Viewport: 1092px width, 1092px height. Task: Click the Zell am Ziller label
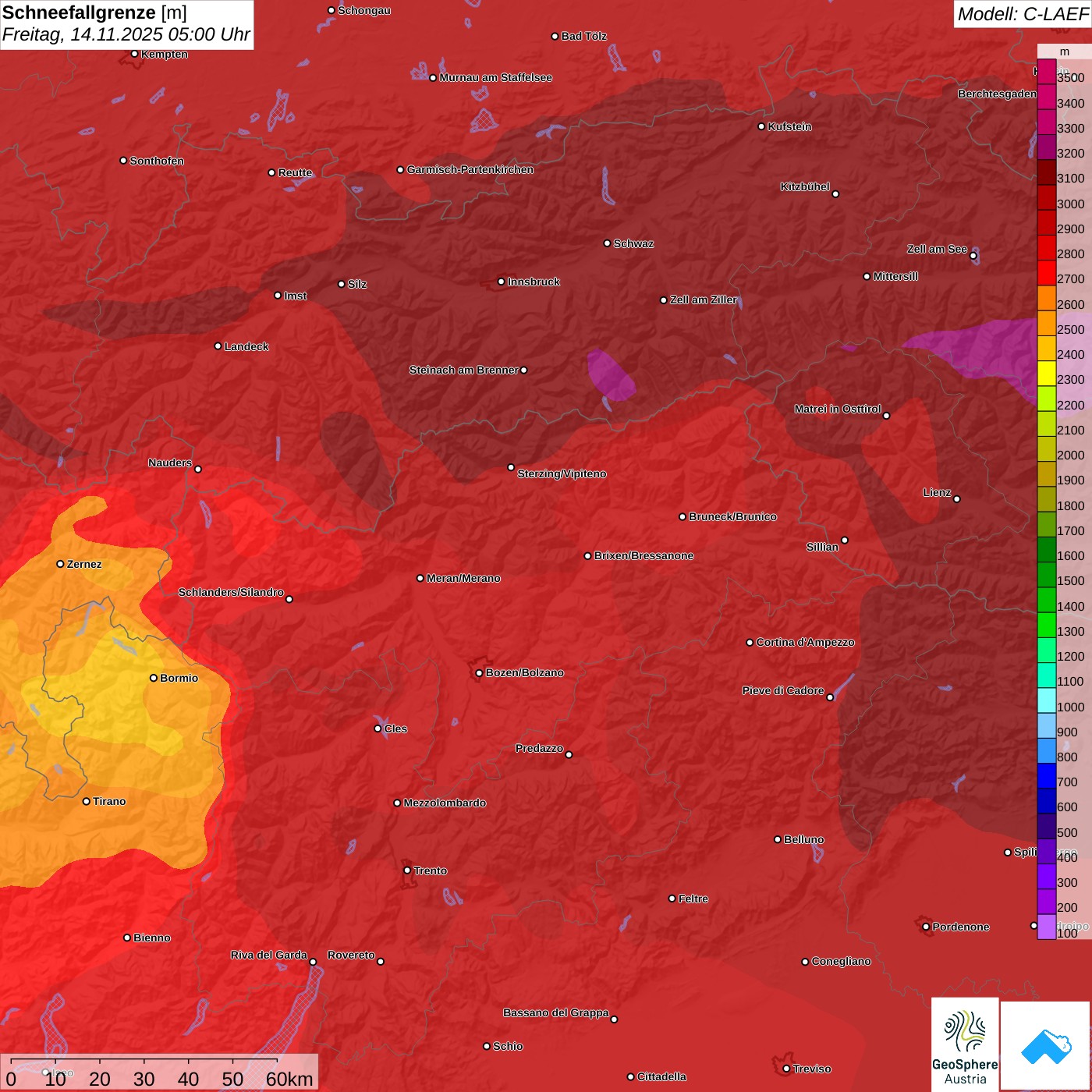point(704,300)
